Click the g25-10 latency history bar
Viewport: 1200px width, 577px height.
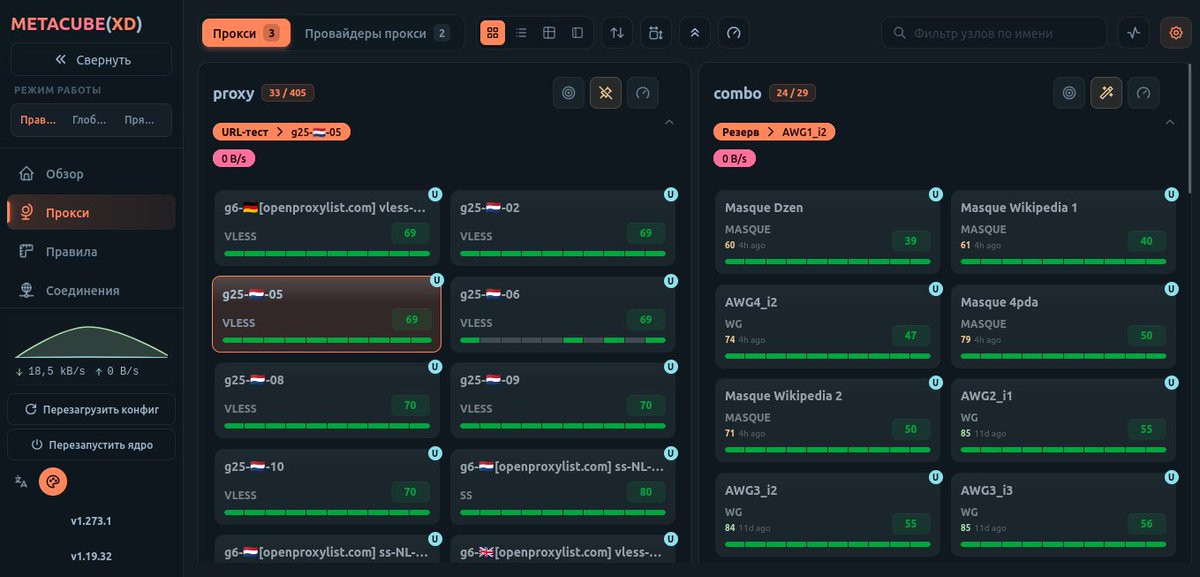pos(327,512)
